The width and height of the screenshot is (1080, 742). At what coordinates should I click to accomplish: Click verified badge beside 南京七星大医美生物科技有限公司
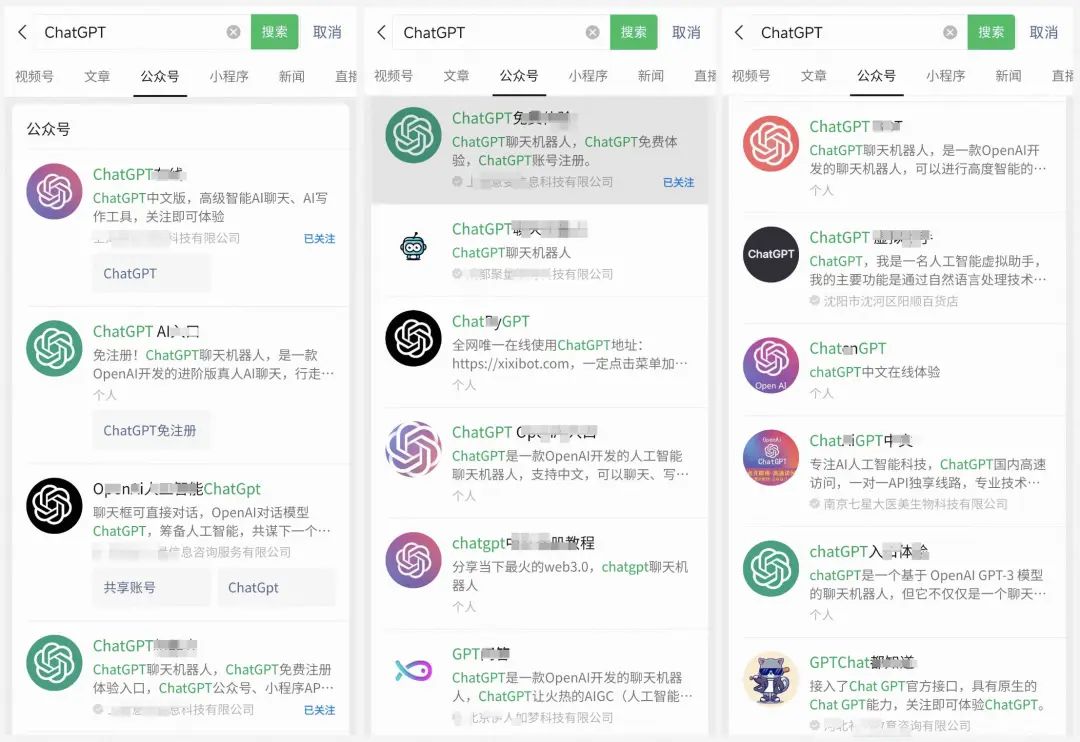[814, 504]
